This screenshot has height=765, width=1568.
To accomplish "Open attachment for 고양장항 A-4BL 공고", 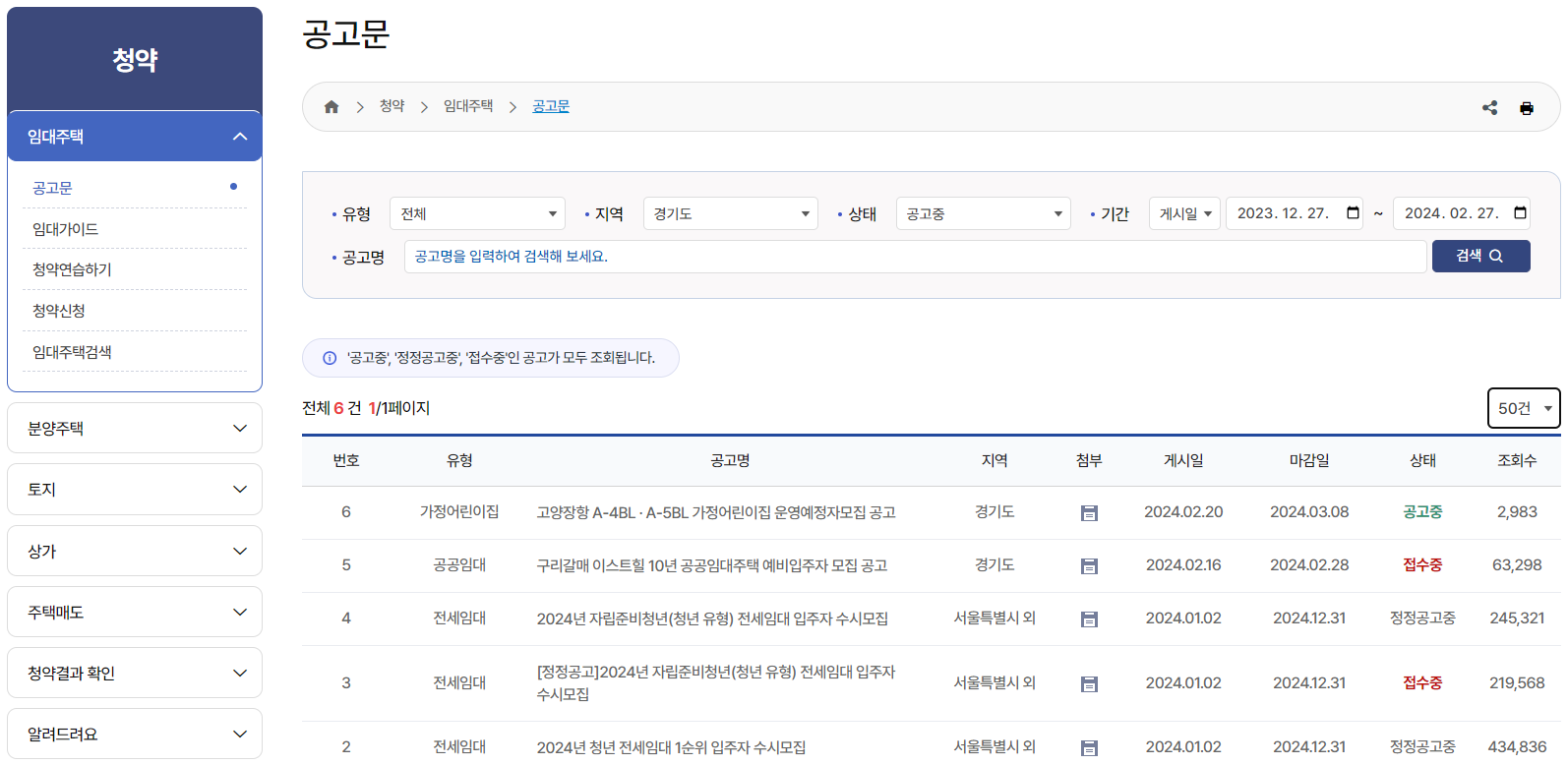I will 1089,513.
